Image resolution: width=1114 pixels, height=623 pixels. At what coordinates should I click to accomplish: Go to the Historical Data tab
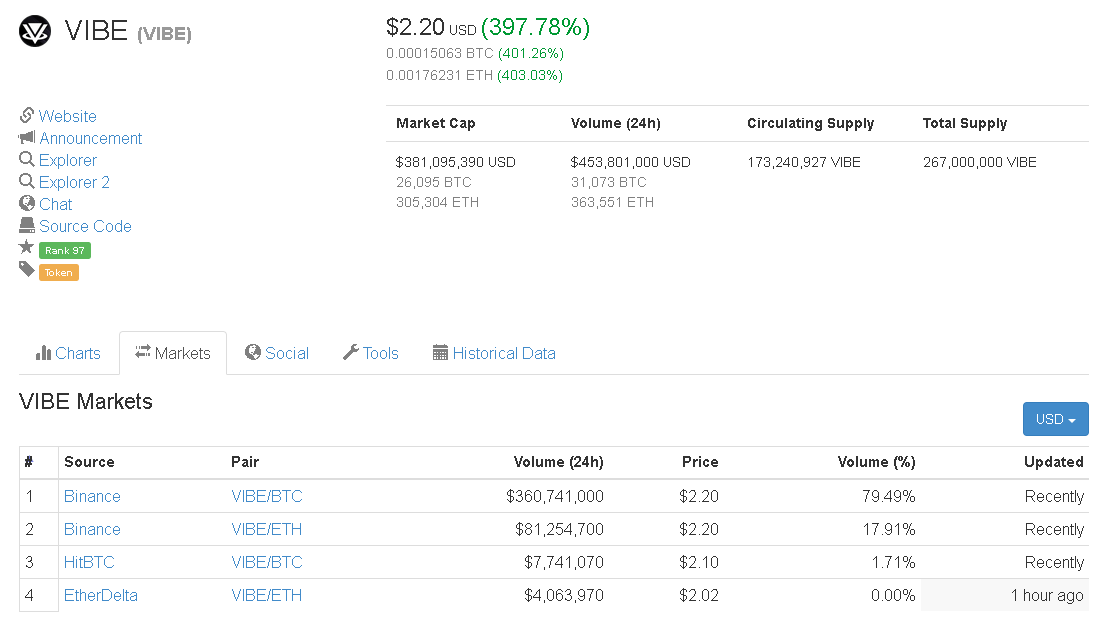[494, 353]
